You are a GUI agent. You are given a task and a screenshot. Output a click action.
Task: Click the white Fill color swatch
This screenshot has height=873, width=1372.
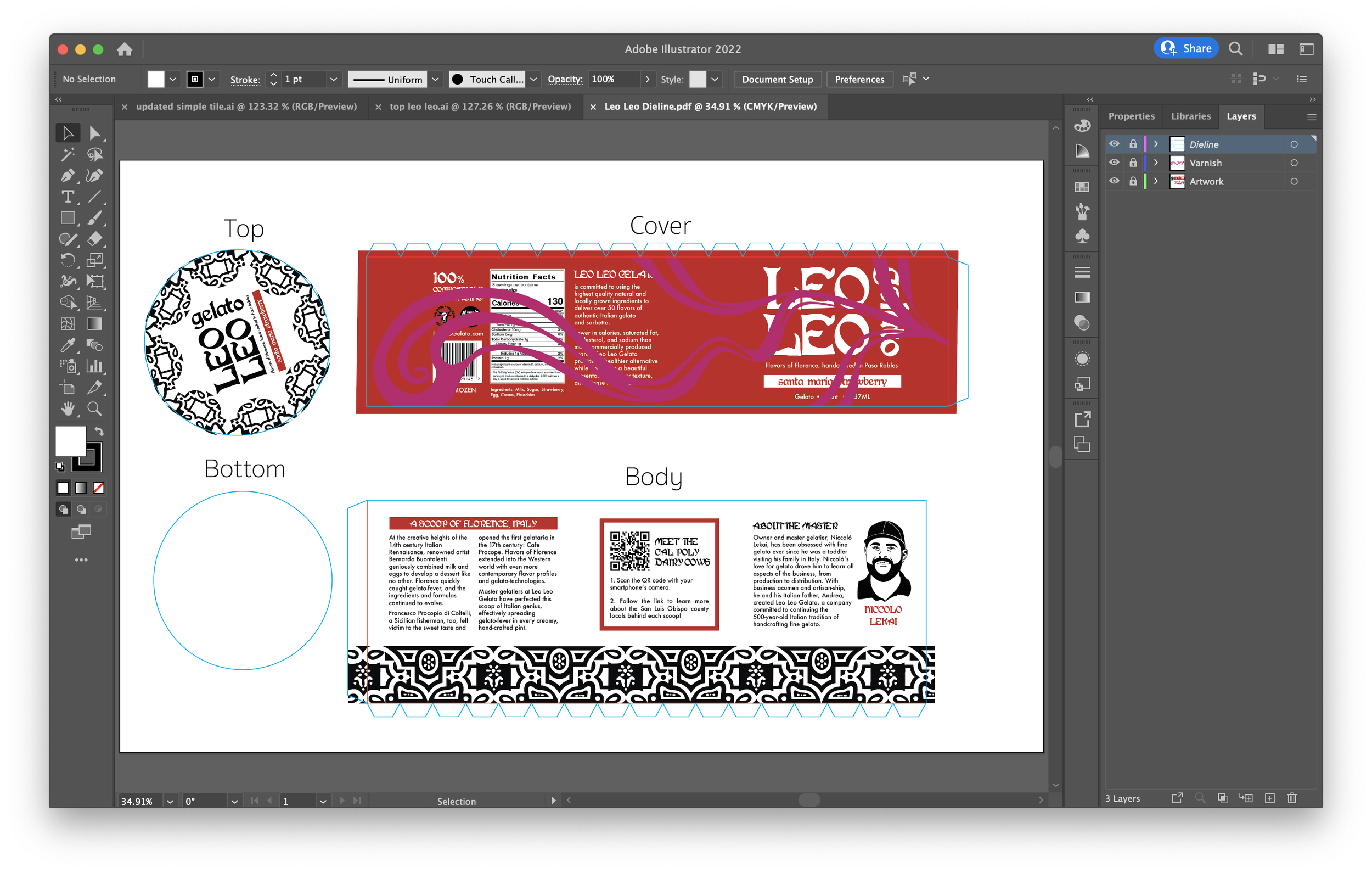70,440
